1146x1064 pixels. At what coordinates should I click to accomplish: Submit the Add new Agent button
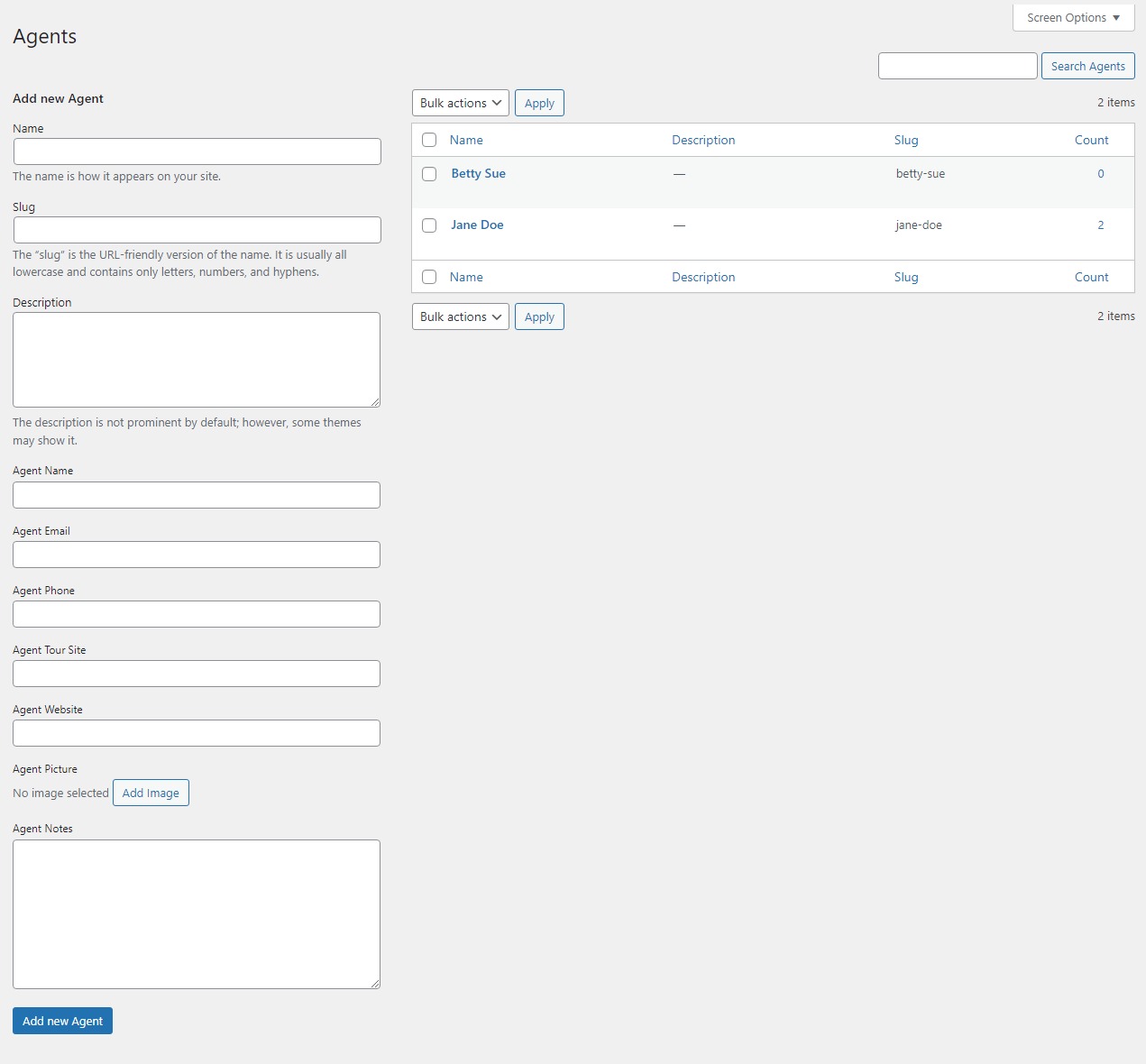[62, 1021]
